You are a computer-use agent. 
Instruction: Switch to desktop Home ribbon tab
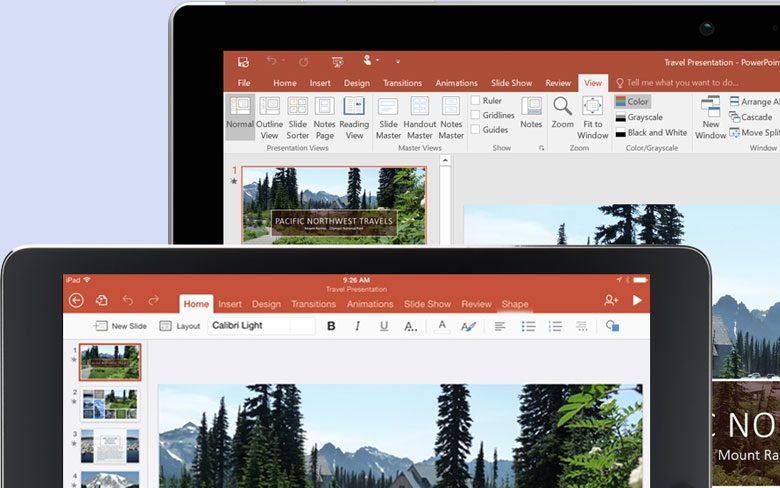[285, 83]
